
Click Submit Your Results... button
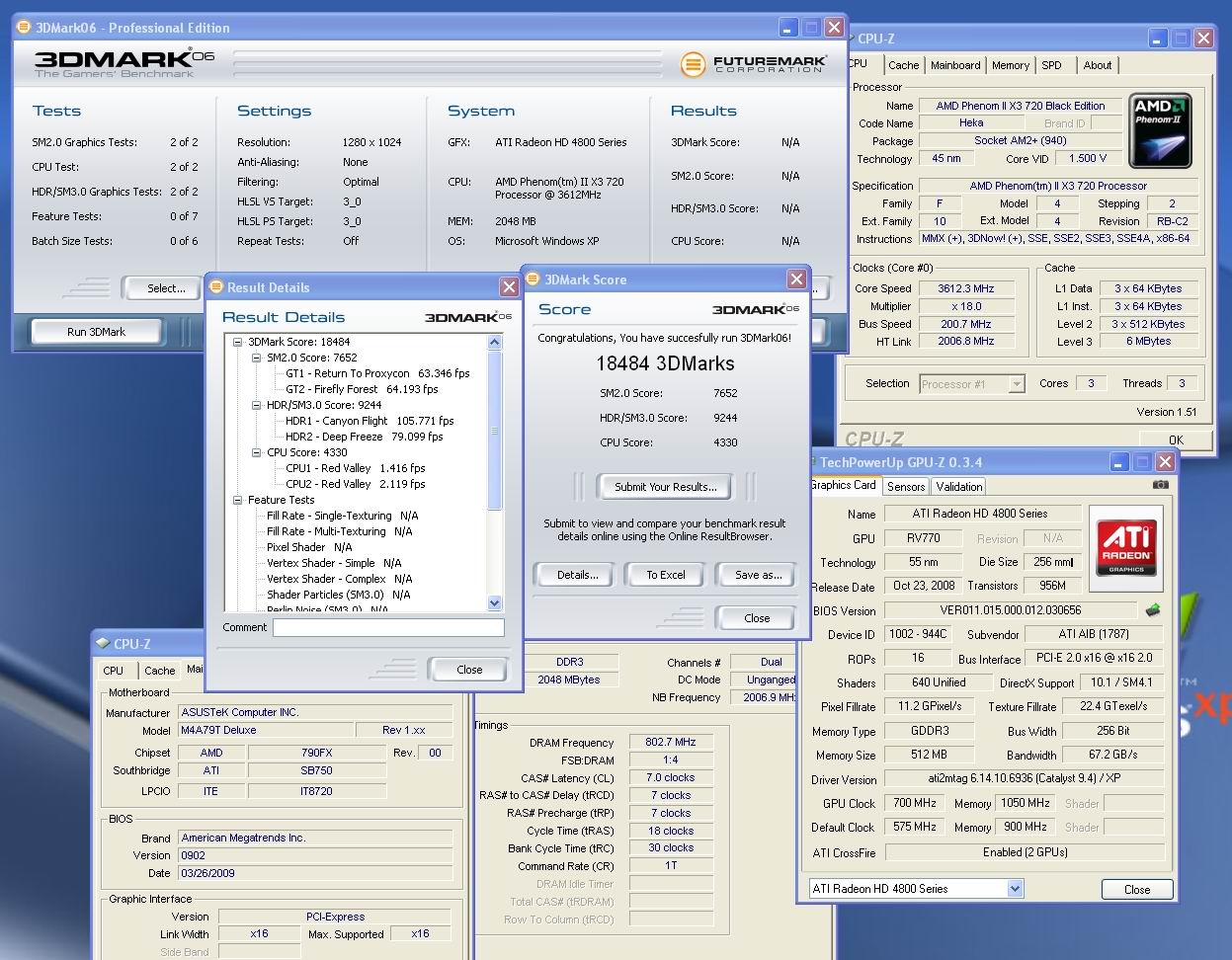coord(666,487)
